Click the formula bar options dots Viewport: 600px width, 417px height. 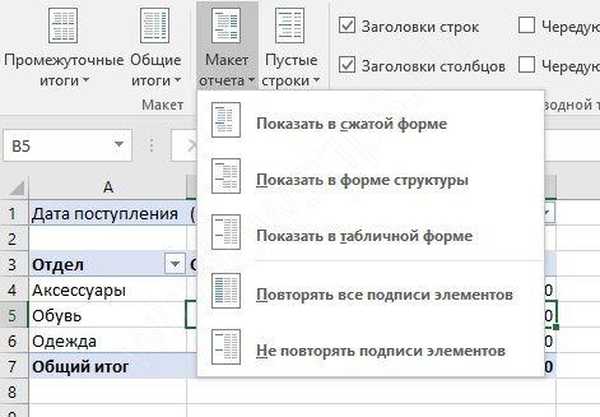pos(152,145)
